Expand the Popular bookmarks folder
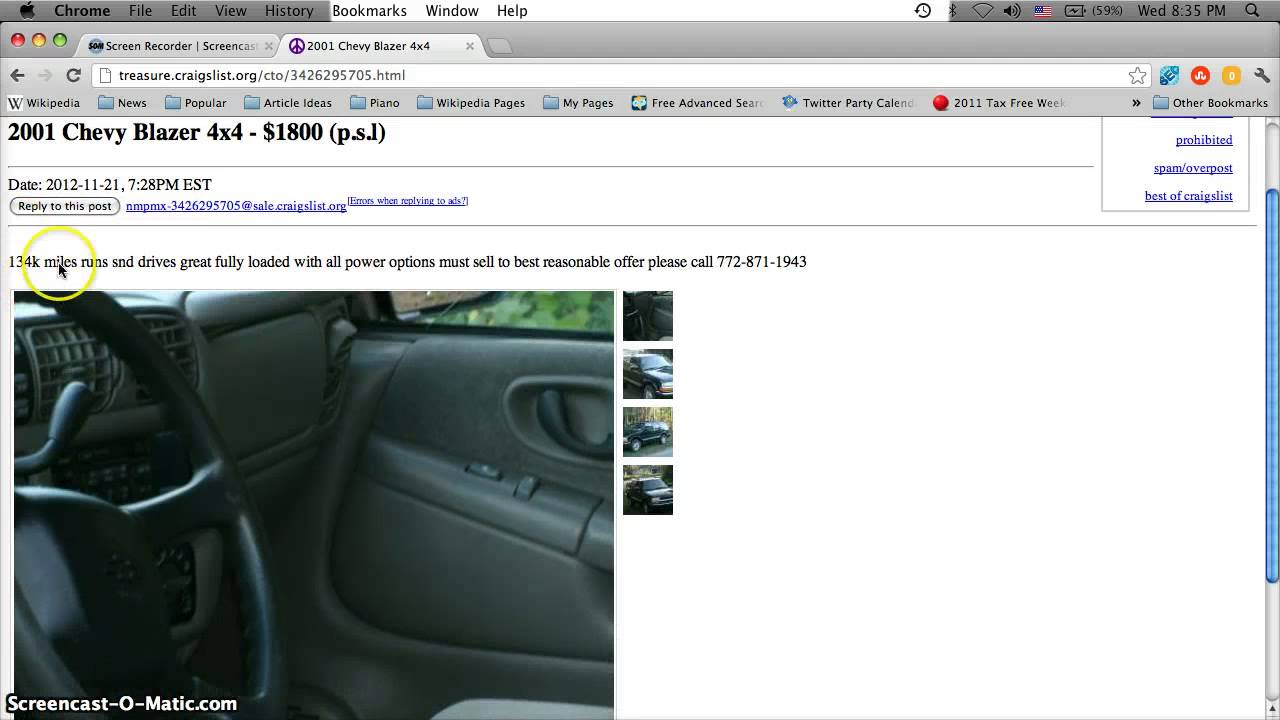The width and height of the screenshot is (1280, 720). click(x=196, y=103)
